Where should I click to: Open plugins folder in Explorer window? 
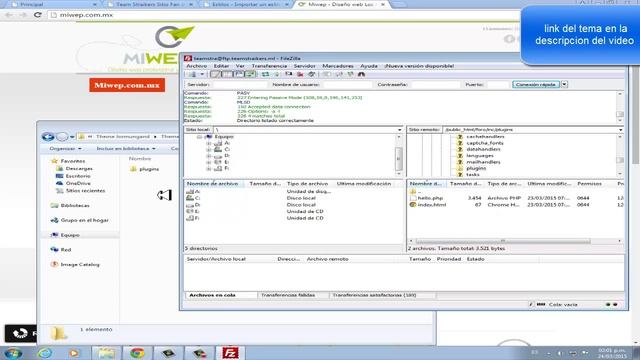(x=144, y=169)
